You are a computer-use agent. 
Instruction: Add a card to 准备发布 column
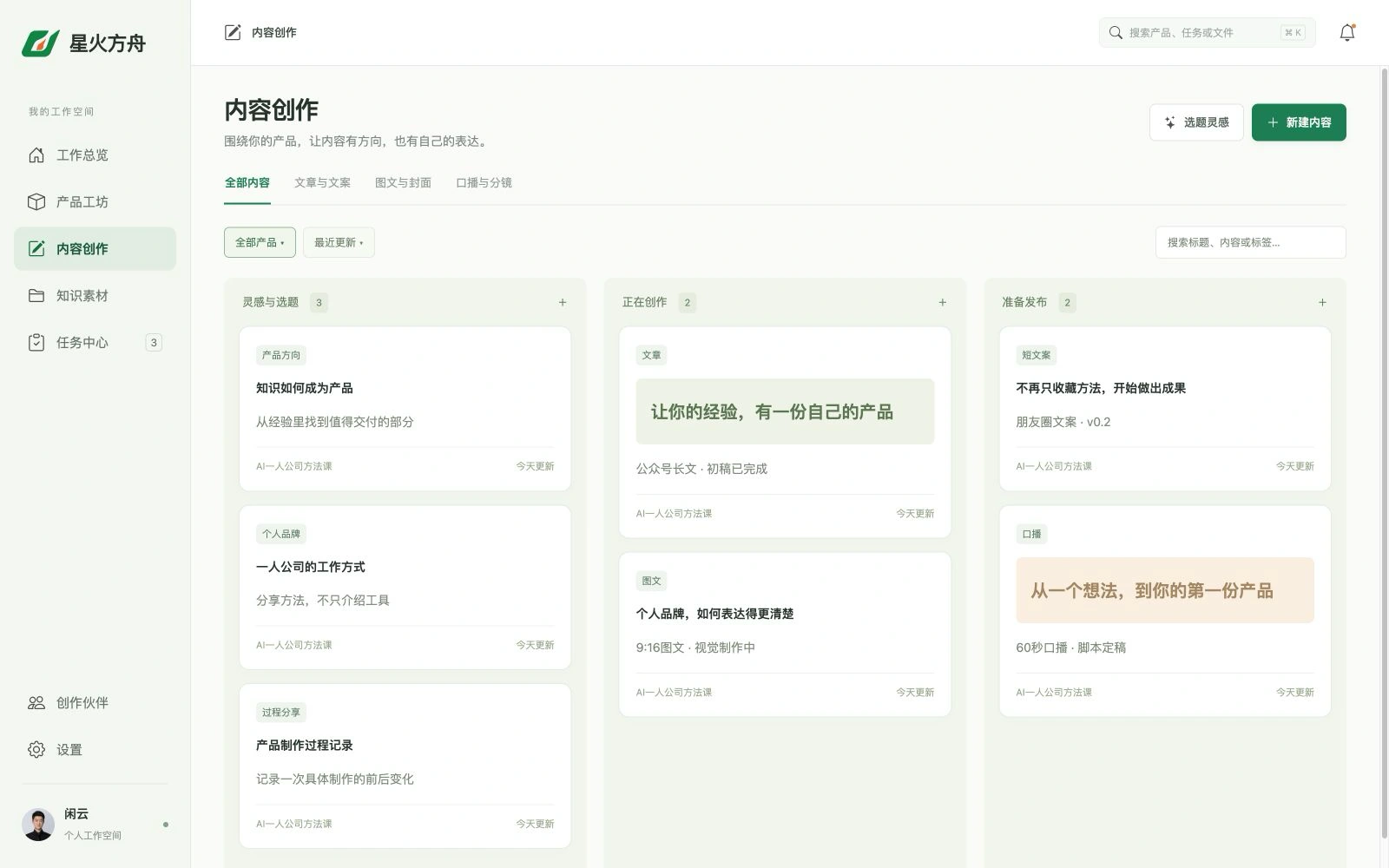1322,303
